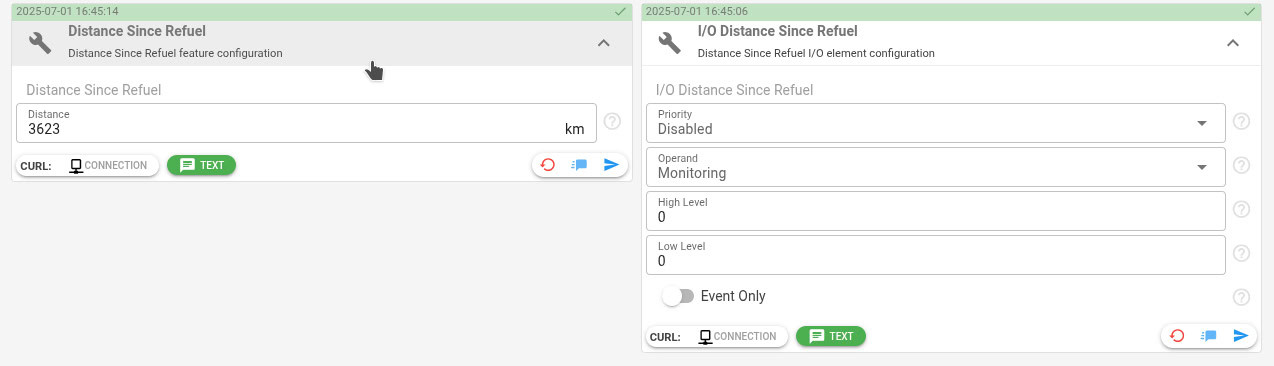
Task: Click the red reset icon in I/O Distance card
Action: pos(1177,336)
